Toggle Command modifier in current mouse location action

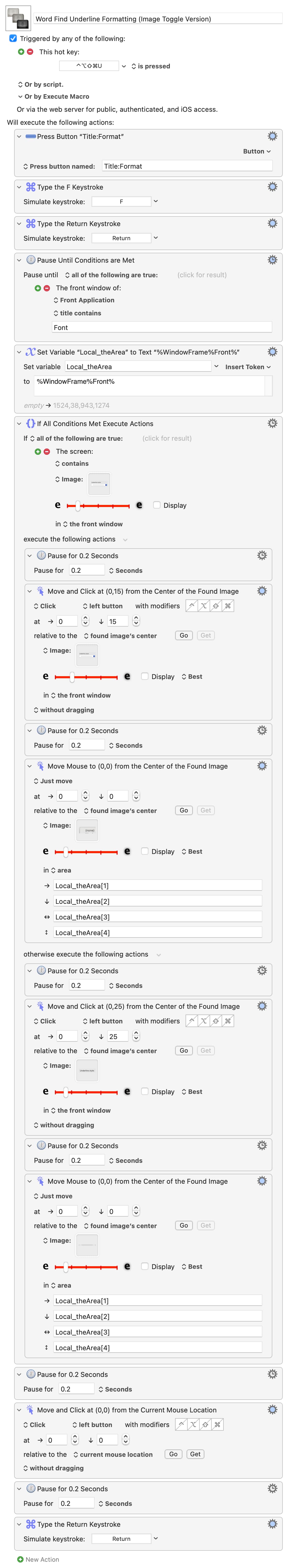[x=217, y=1424]
